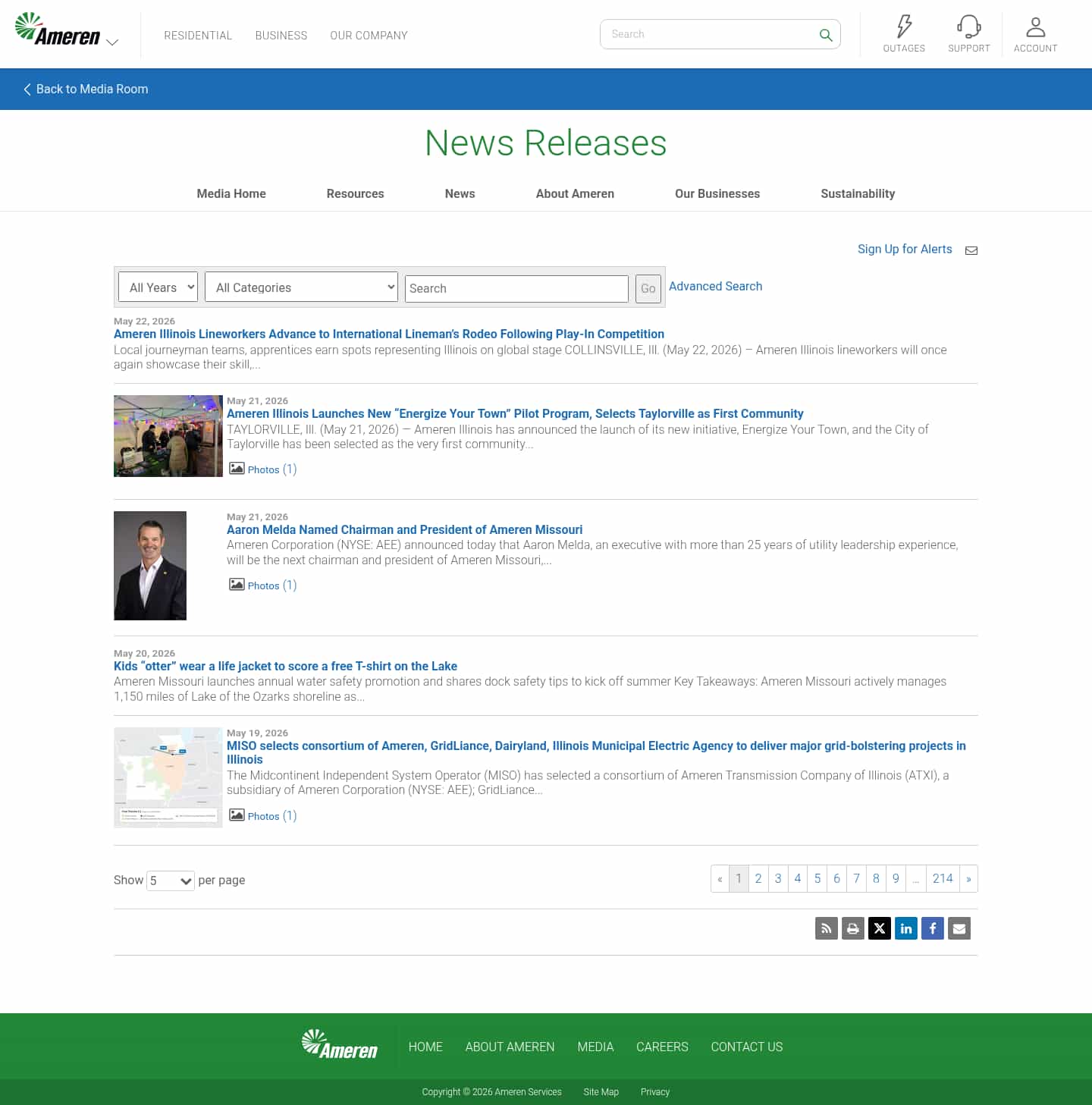Click the print icon button
Image resolution: width=1092 pixels, height=1105 pixels.
tap(853, 928)
